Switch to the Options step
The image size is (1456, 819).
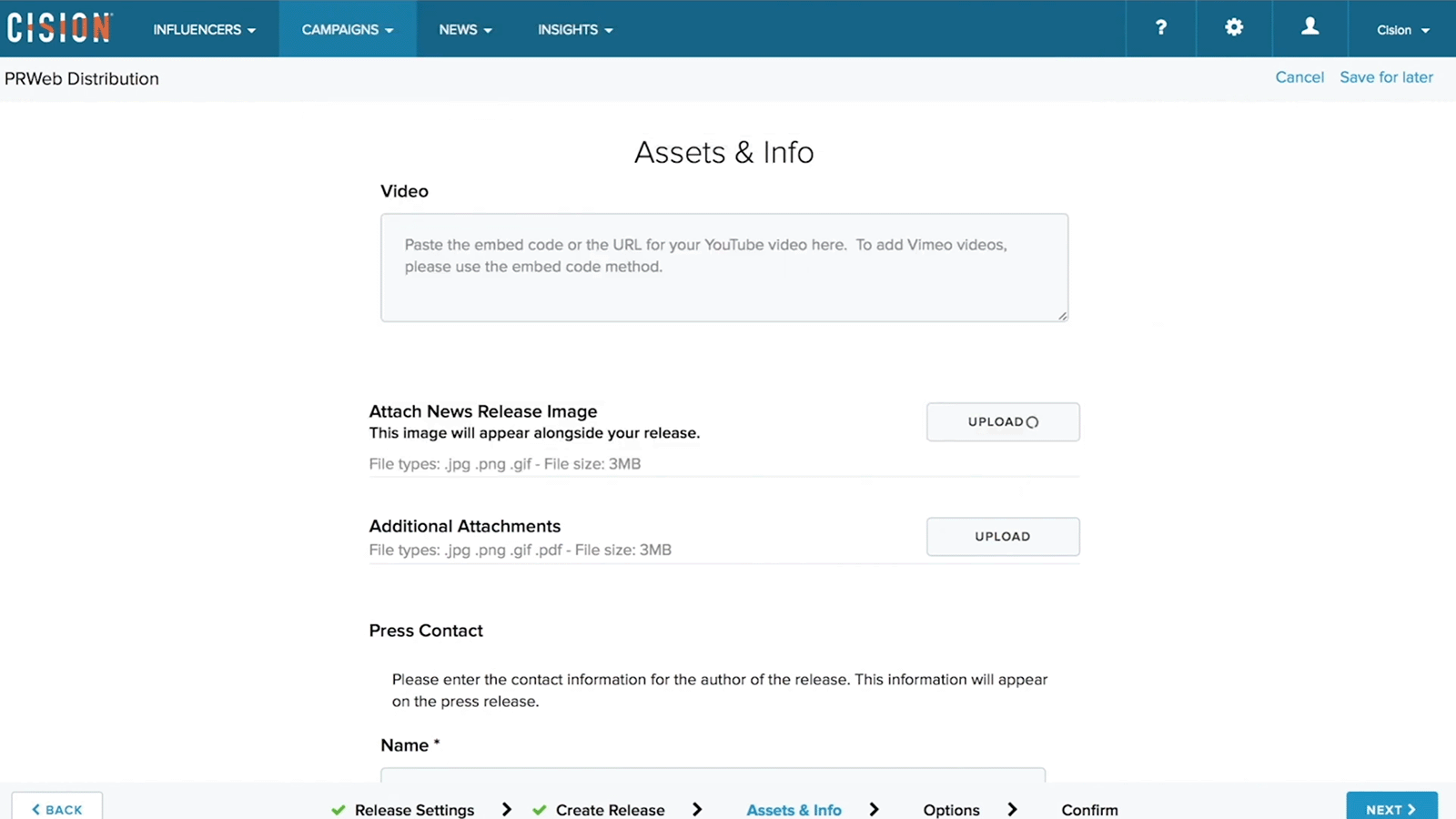pyautogui.click(x=951, y=809)
